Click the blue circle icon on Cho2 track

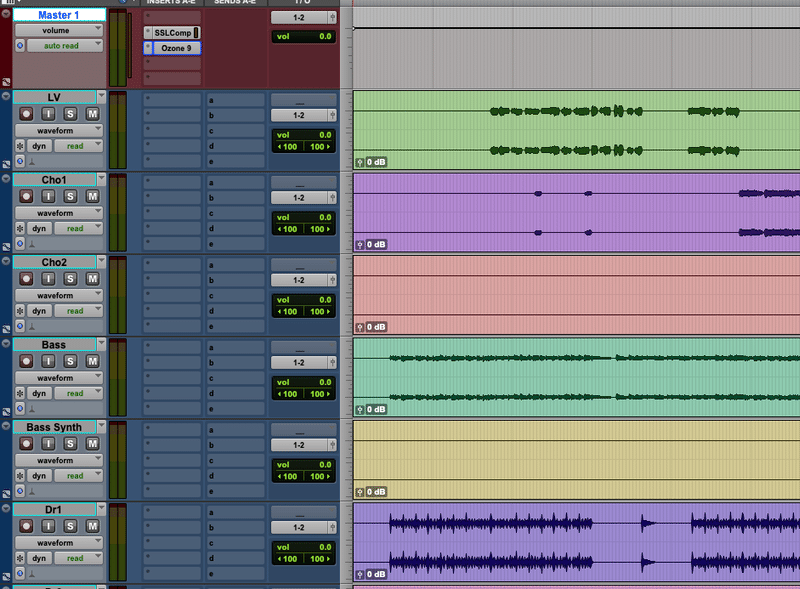click(x=20, y=326)
